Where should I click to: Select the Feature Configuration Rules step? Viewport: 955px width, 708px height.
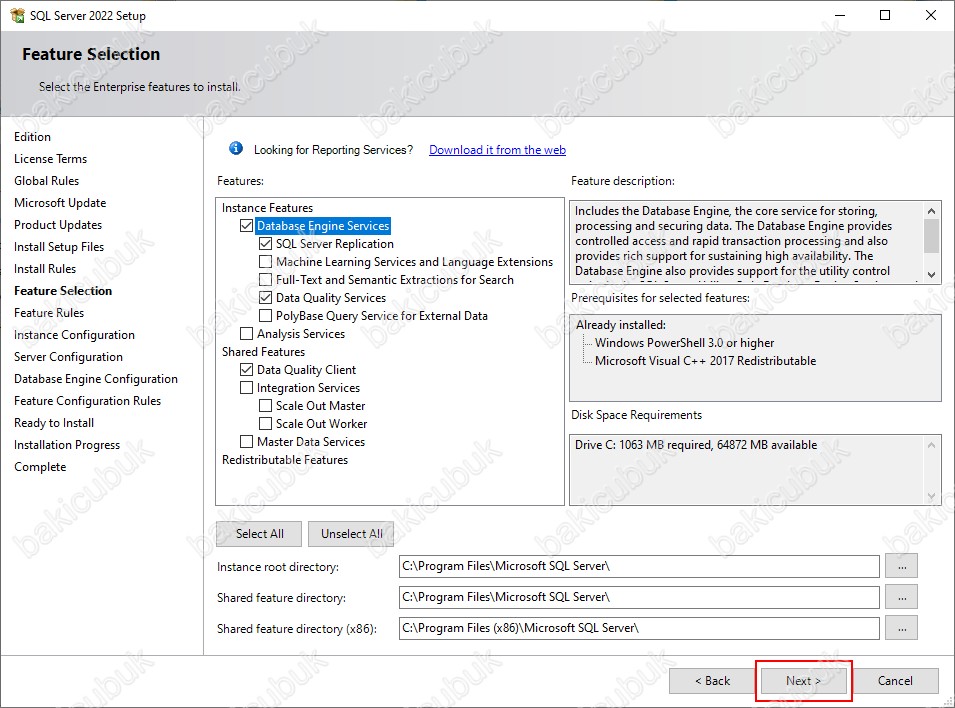[x=87, y=401]
